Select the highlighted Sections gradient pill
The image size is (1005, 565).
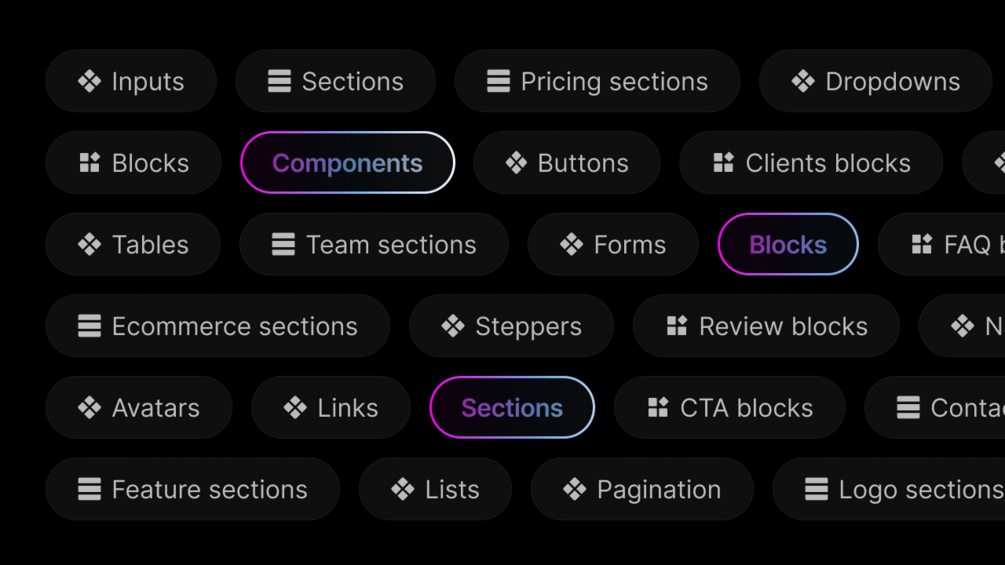pos(512,407)
